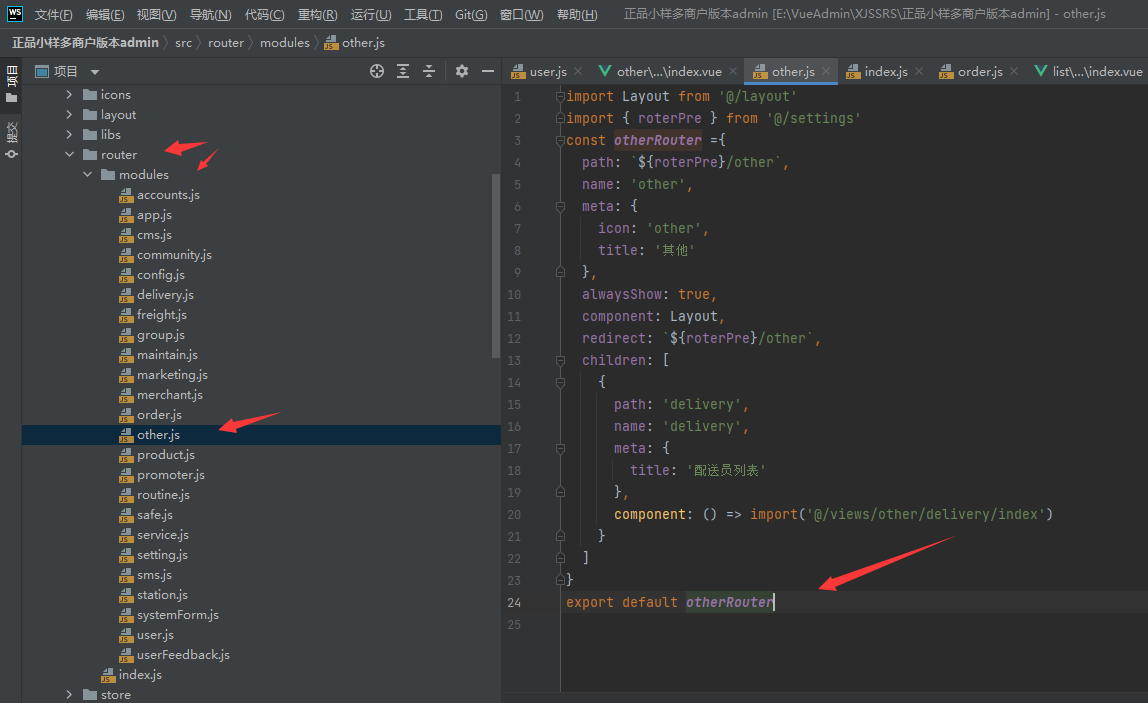The image size is (1148, 703).
Task: Toggle fold marker on line 14 brace
Action: [560, 382]
